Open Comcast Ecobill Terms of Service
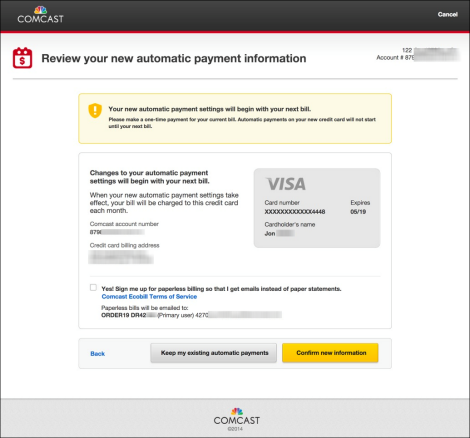The width and height of the screenshot is (470, 438). (149, 297)
